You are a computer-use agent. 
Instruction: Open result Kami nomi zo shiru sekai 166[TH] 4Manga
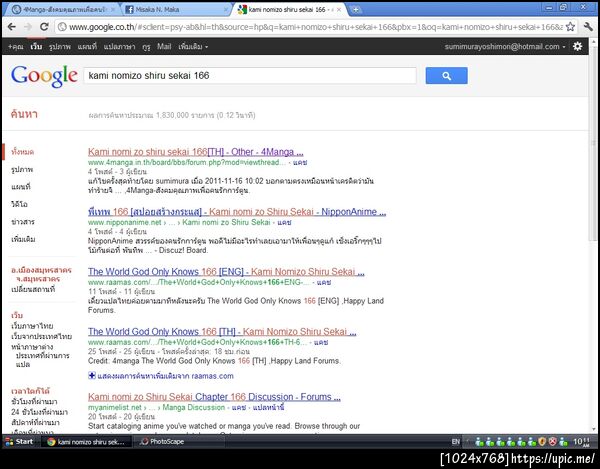click(x=196, y=152)
